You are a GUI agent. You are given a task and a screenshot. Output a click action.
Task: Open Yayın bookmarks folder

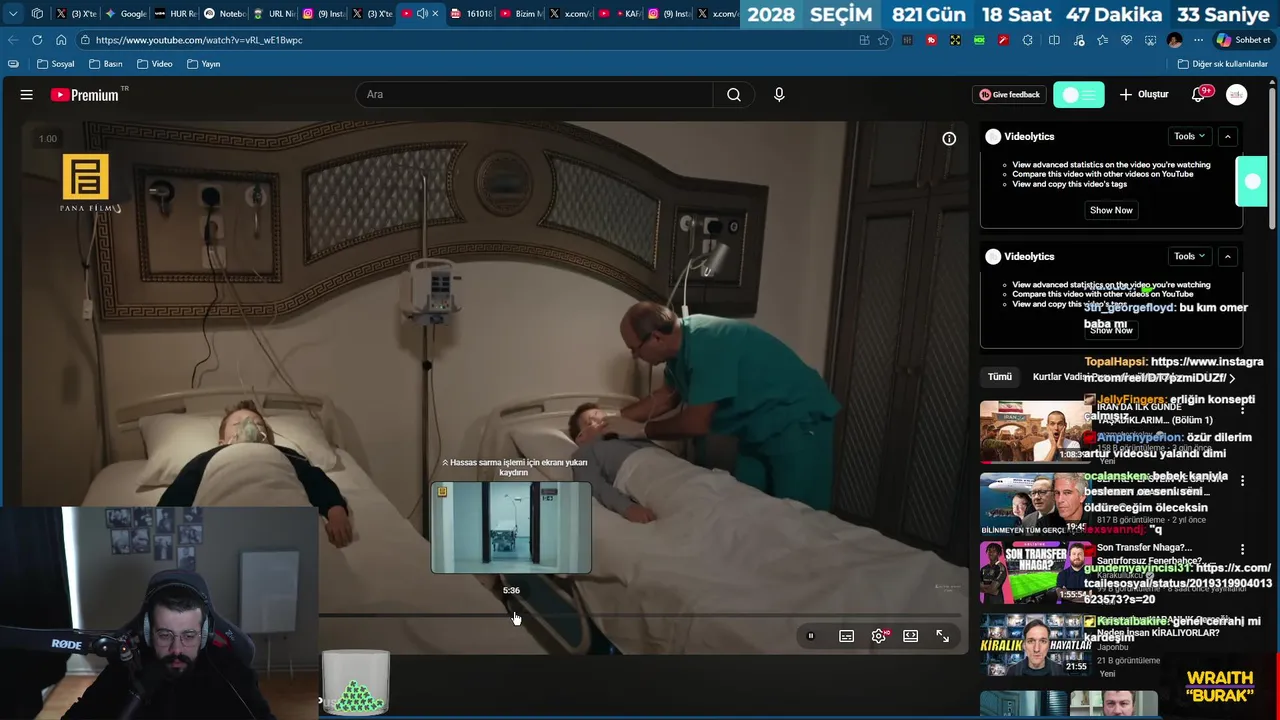coord(204,64)
